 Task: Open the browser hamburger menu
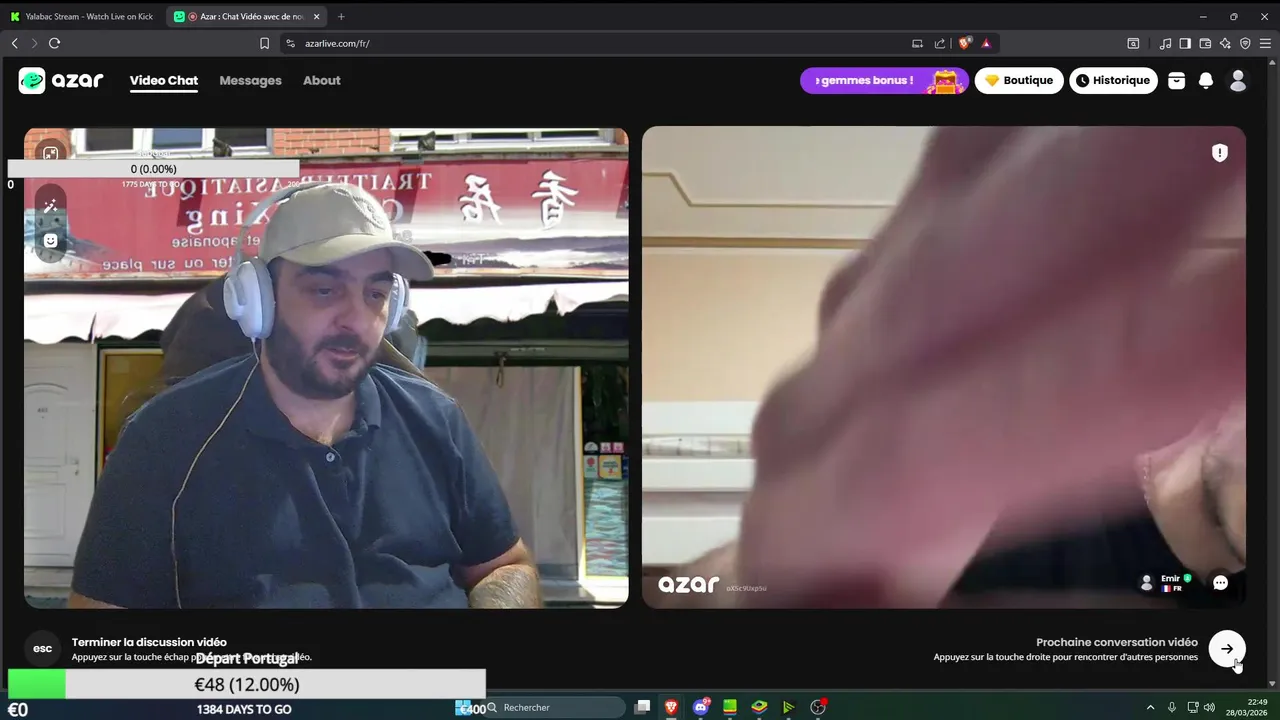tap(1266, 43)
